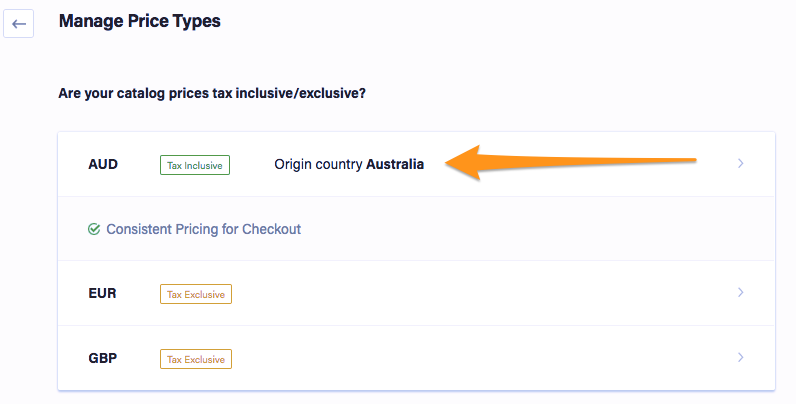Click the Origin country text
The height and width of the screenshot is (404, 796).
coord(318,164)
